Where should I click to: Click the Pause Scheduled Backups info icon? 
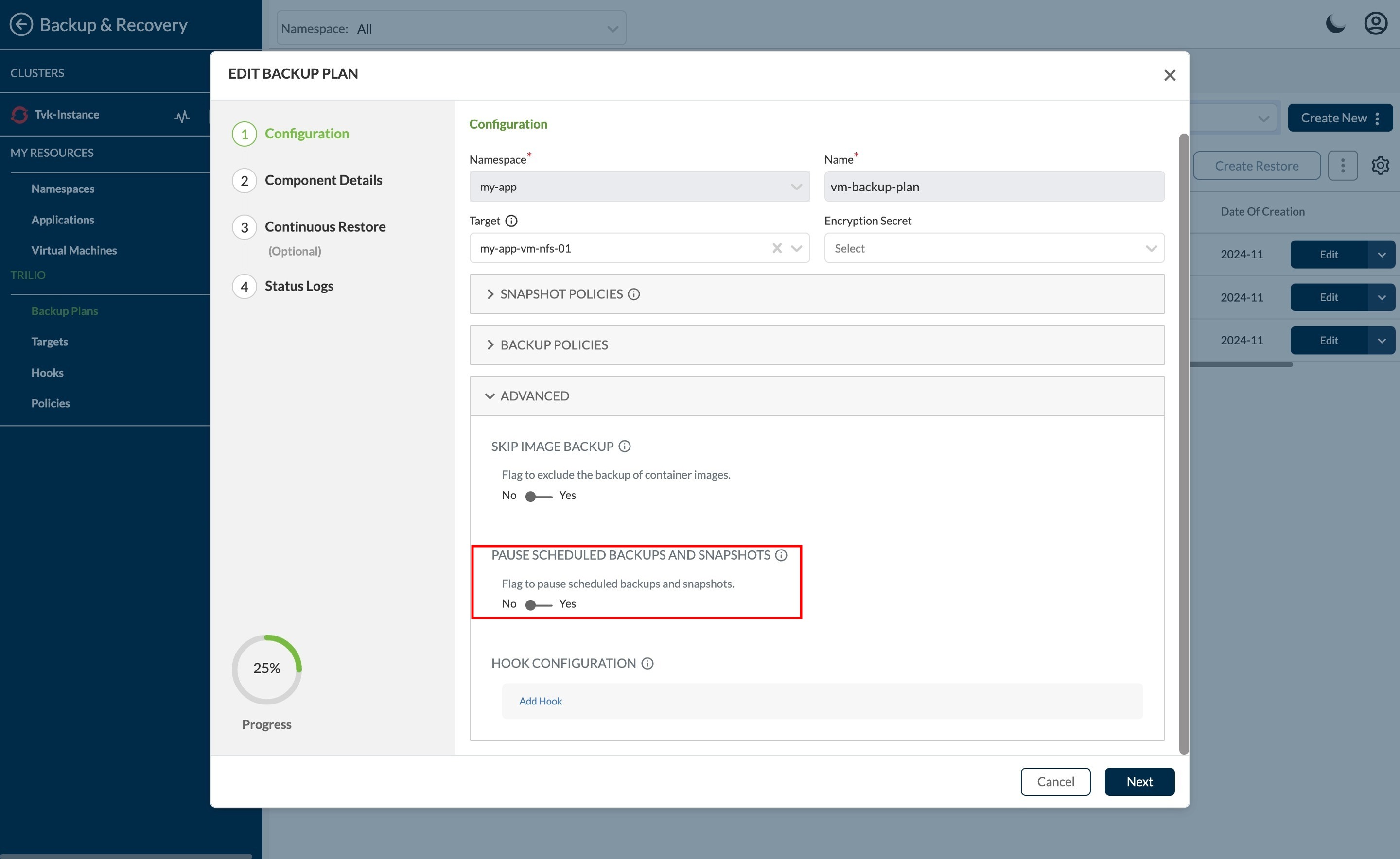pyautogui.click(x=781, y=555)
